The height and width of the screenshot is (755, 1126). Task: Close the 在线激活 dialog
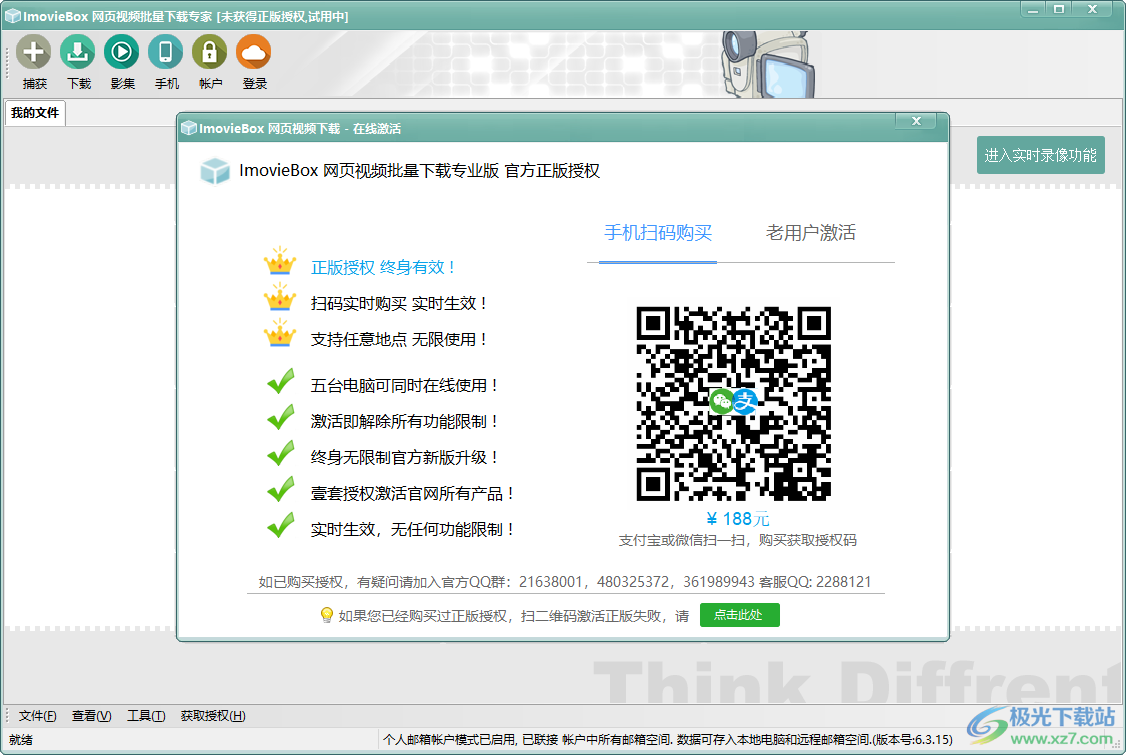(916, 121)
